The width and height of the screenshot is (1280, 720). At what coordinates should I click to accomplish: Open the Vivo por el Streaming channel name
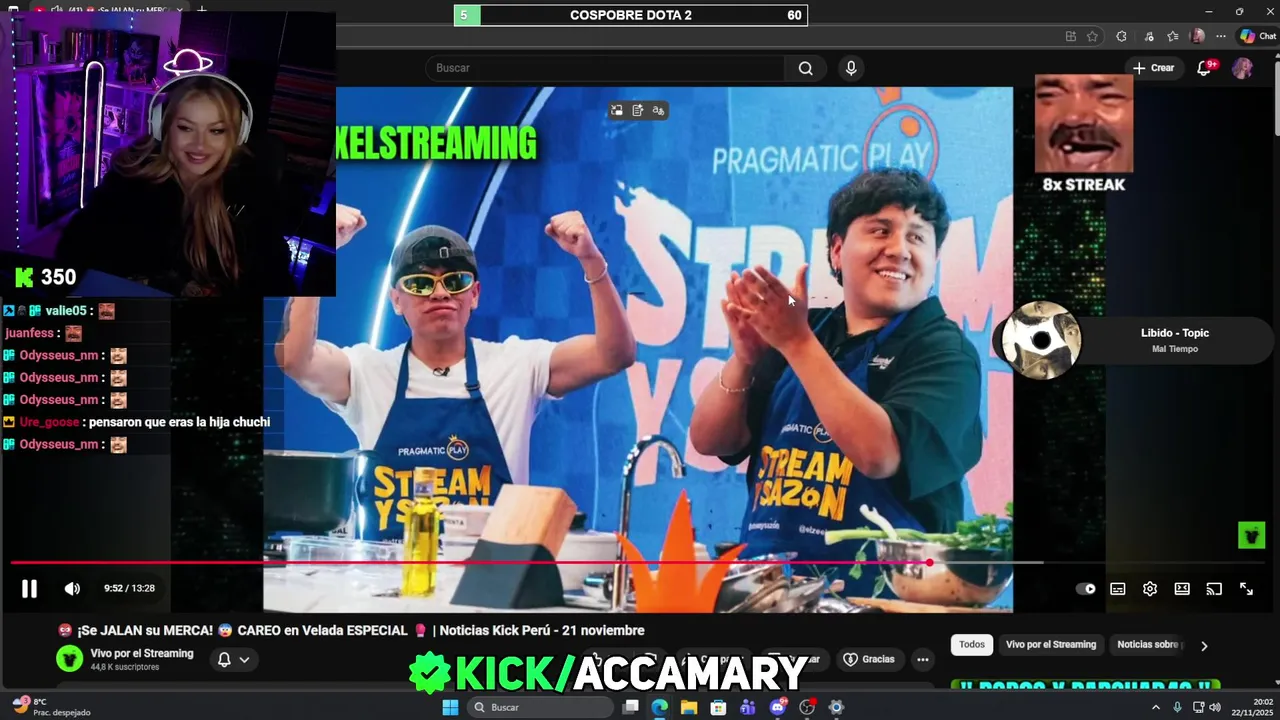click(x=142, y=653)
